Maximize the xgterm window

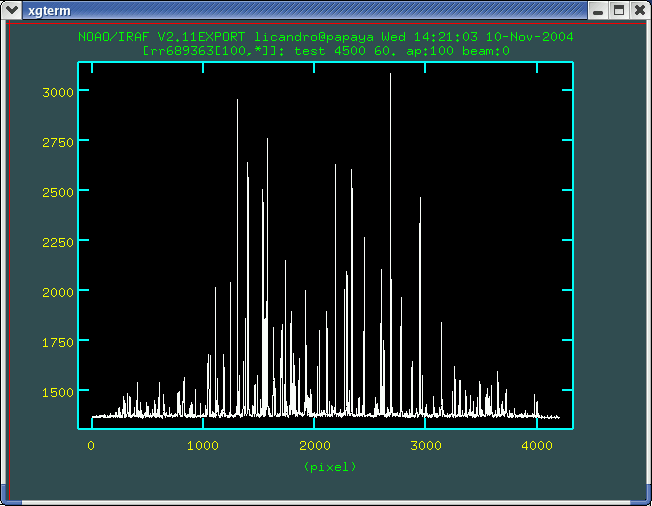point(618,10)
